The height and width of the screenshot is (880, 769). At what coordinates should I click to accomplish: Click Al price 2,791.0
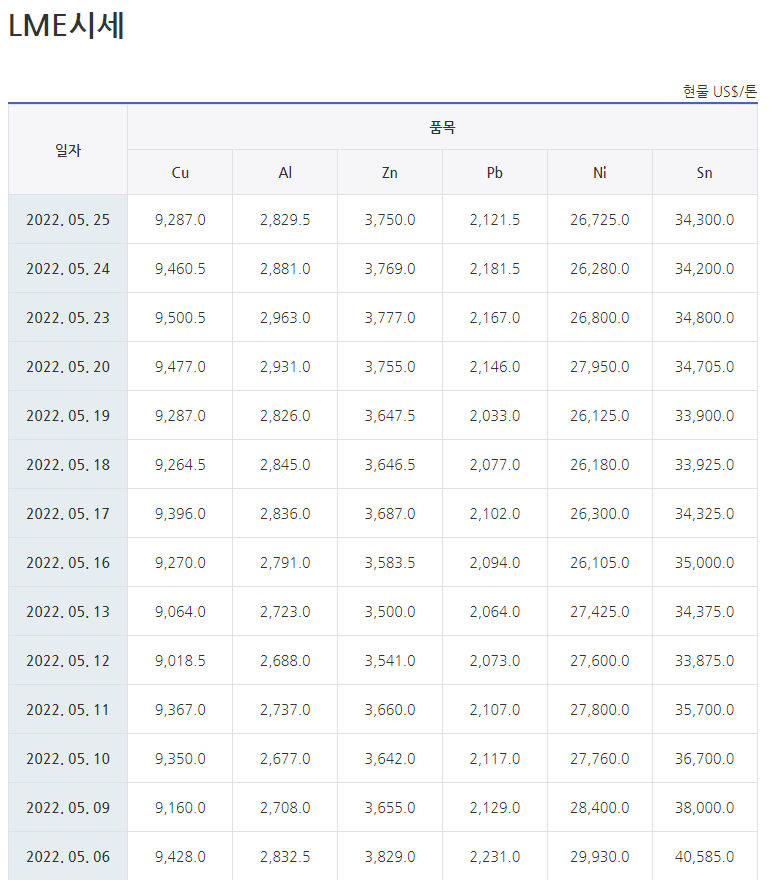click(x=285, y=562)
